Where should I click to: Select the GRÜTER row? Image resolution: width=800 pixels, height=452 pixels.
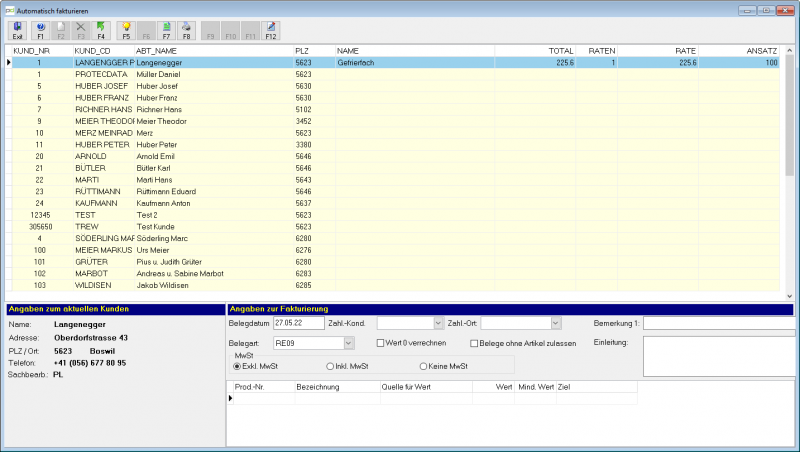pos(395,262)
